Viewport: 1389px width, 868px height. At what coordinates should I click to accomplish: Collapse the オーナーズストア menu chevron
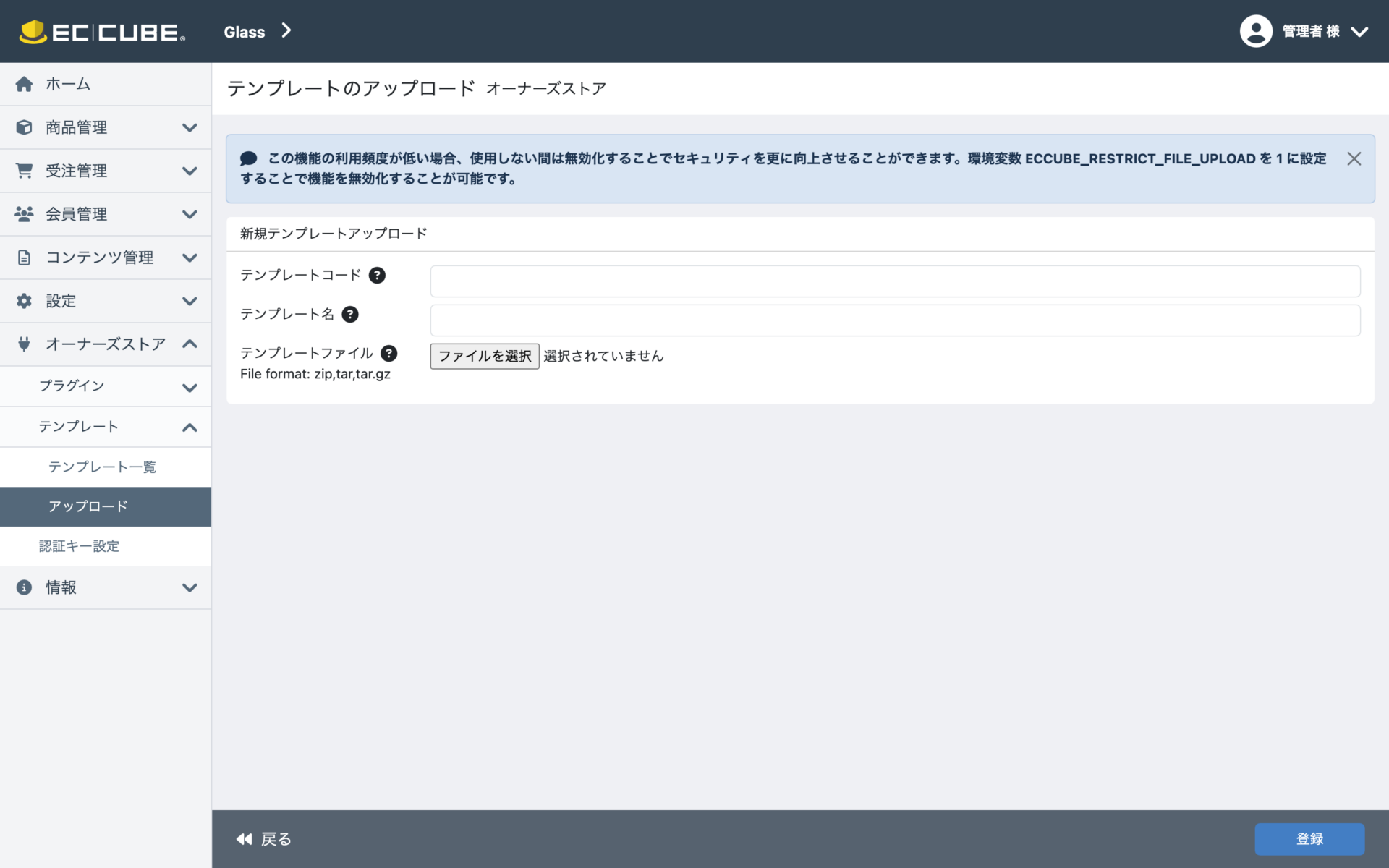[x=190, y=344]
